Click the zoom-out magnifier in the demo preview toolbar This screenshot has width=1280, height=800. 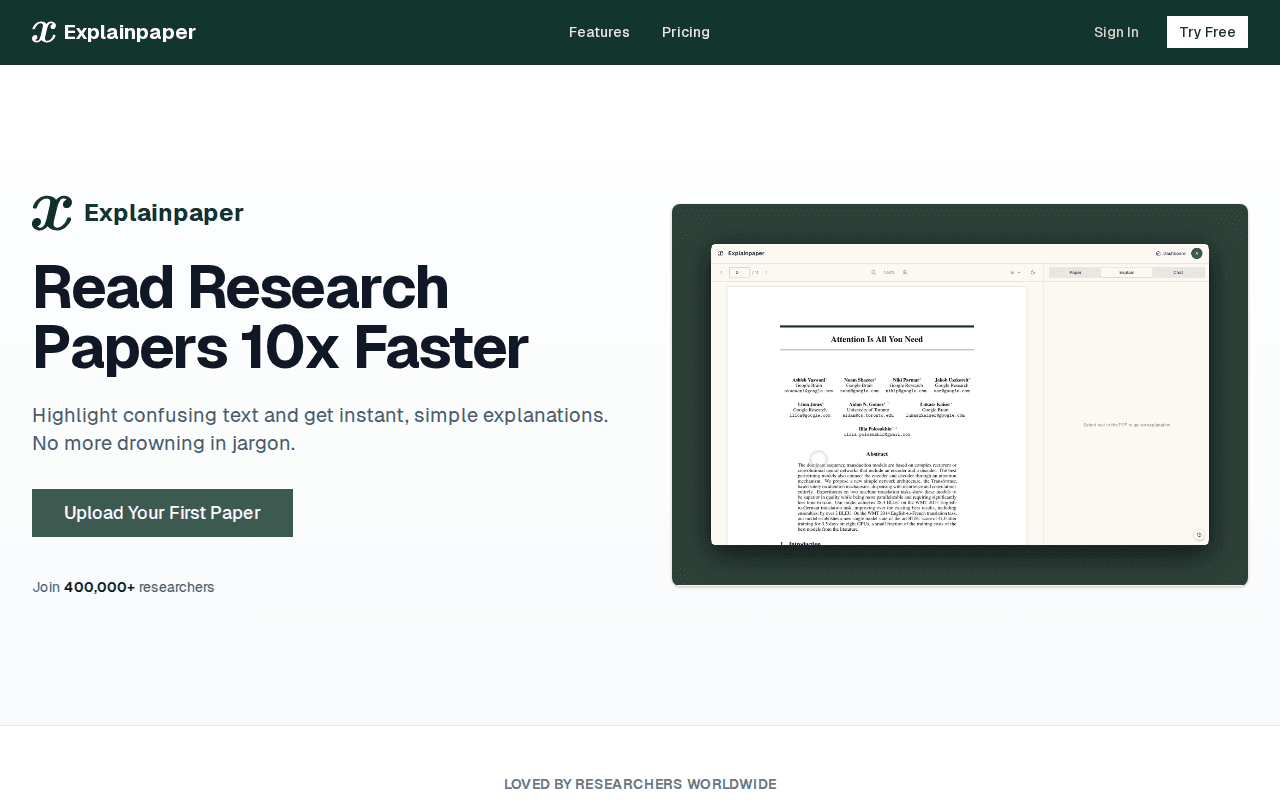(873, 272)
